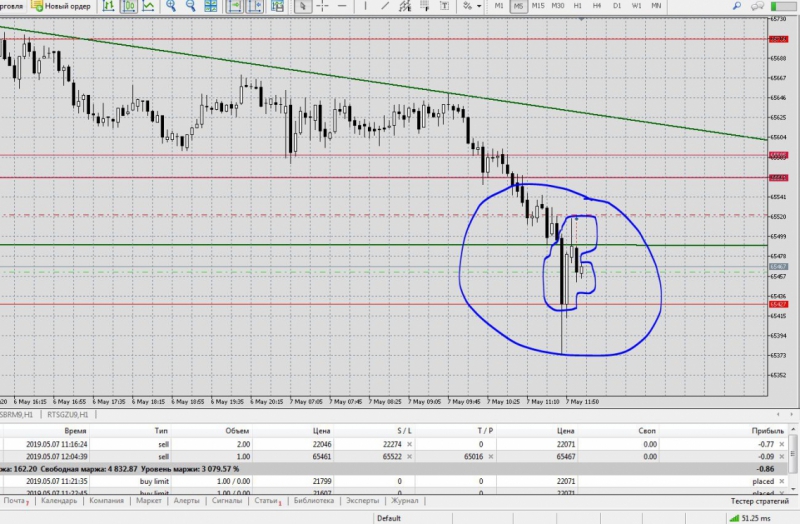Select the Fibonacci retracement tool

[424, 6]
